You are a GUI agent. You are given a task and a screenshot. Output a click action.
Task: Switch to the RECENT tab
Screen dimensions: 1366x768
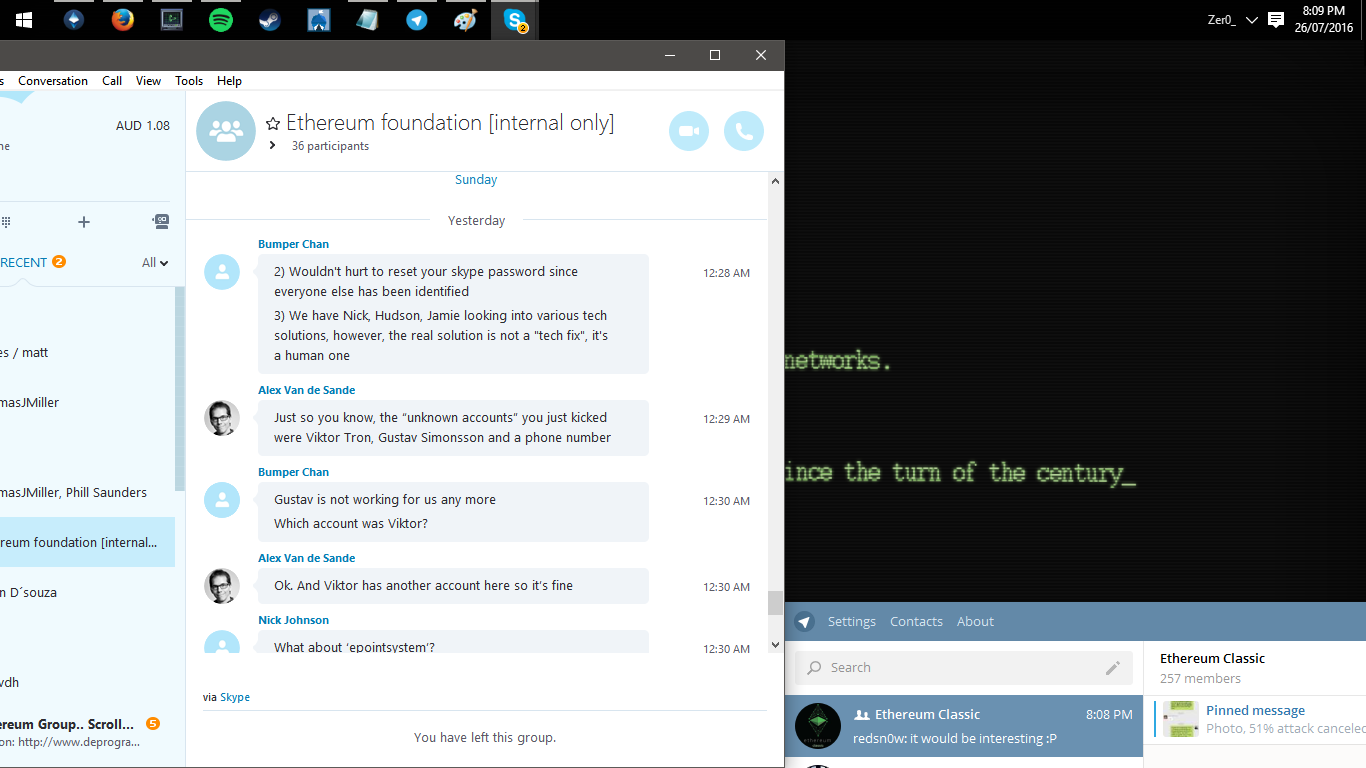[24, 262]
